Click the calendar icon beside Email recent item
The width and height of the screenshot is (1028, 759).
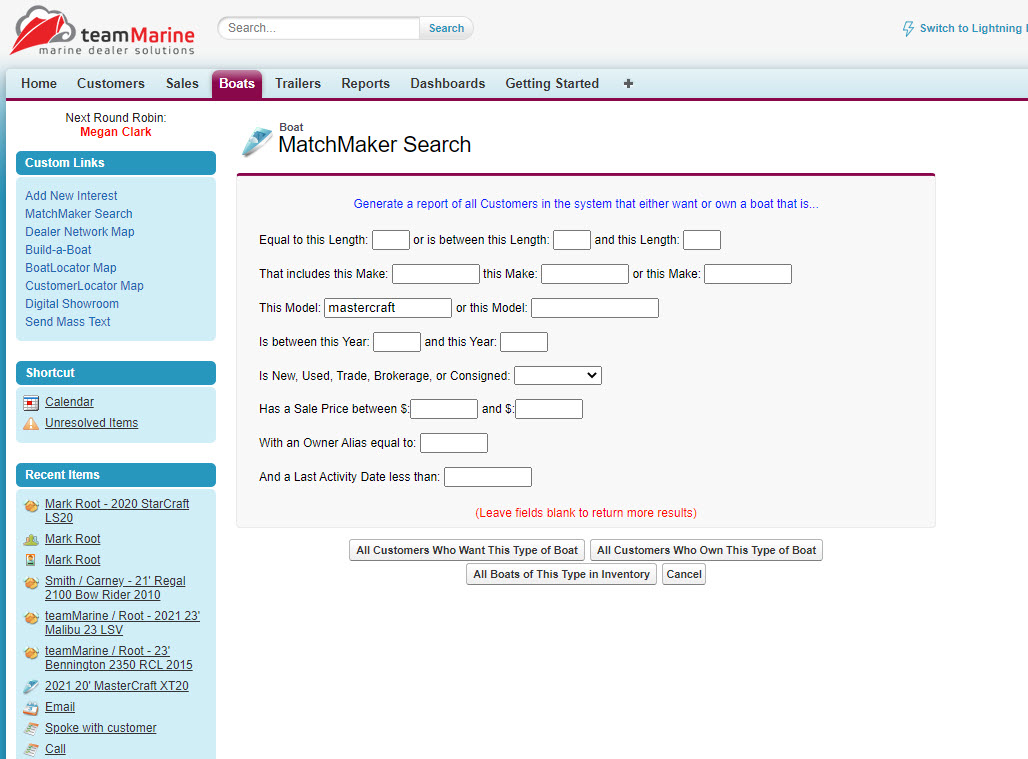coord(31,707)
